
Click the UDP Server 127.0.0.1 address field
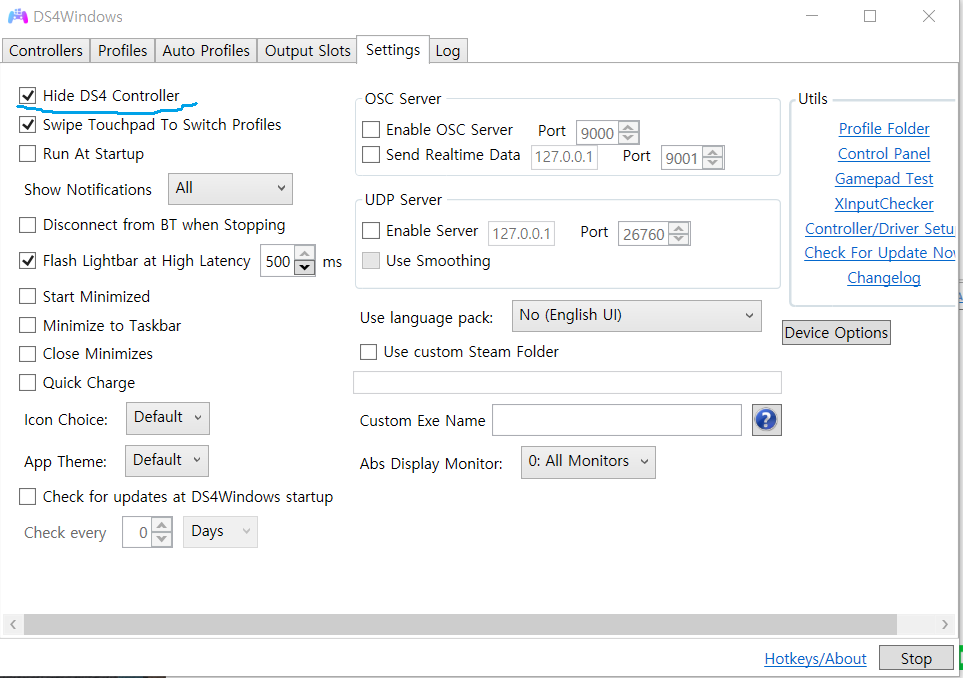point(521,233)
